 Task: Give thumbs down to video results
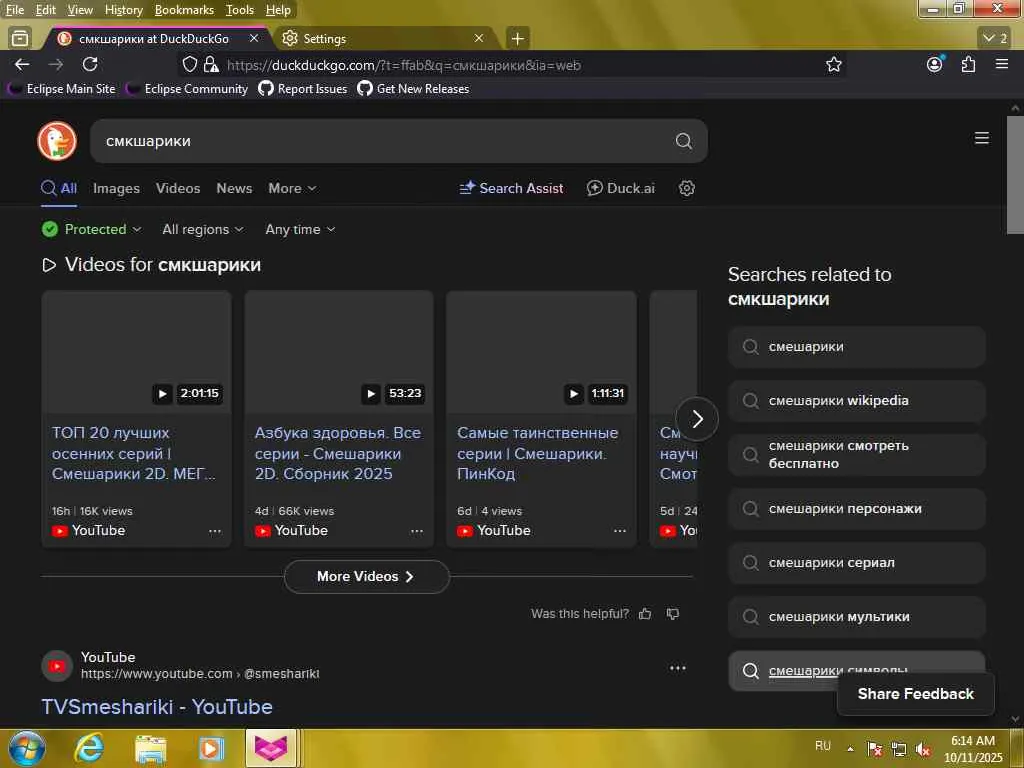673,614
